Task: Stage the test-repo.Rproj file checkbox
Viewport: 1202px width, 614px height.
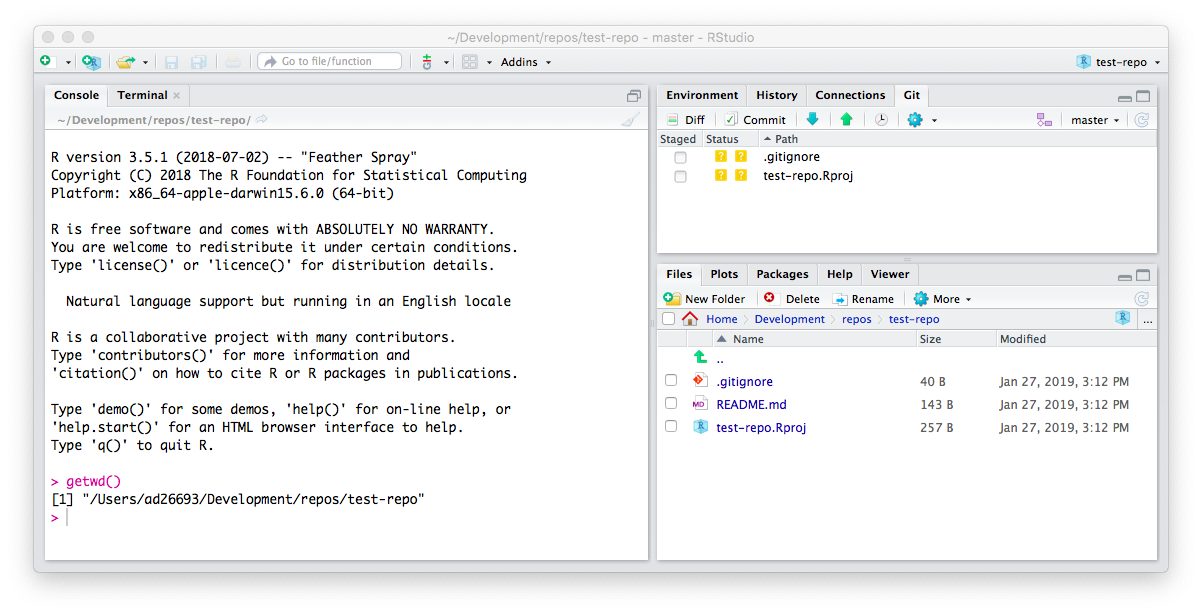Action: coord(680,176)
